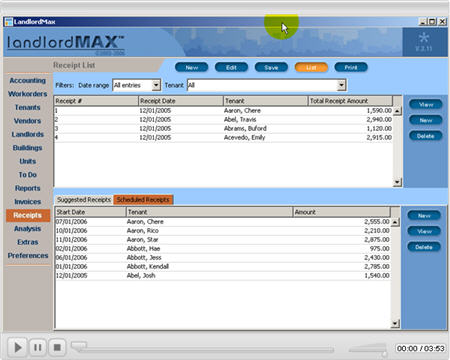
Task: Select scheduled receipt Aaron, Star
Action: tap(223, 240)
